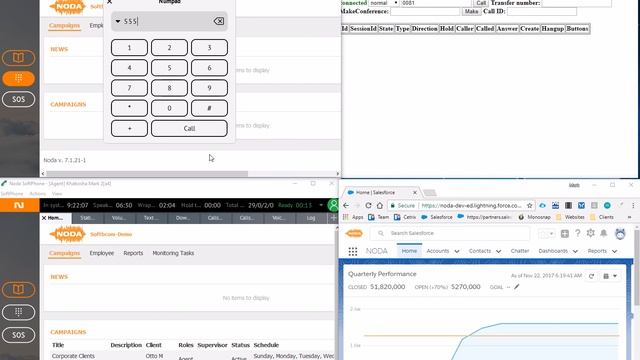Start the call with the numpad Call button

pos(189,128)
